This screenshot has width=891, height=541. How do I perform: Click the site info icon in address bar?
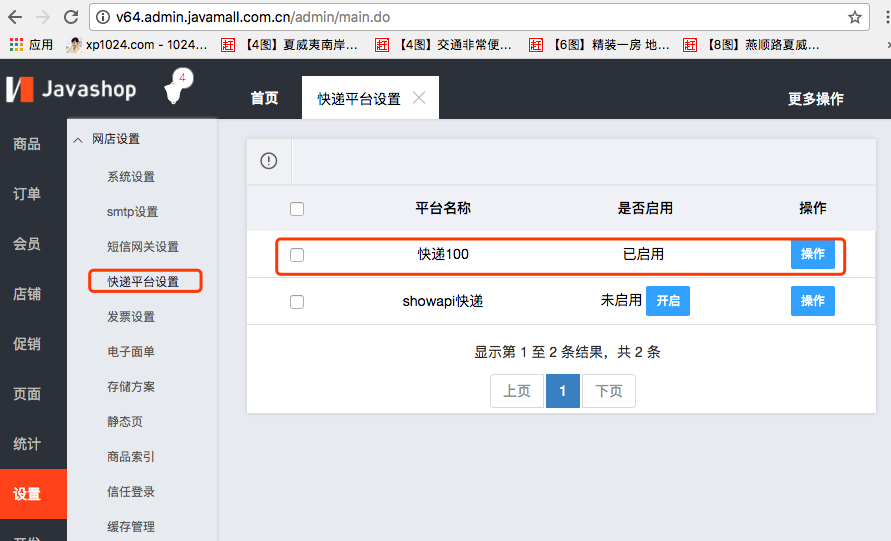pos(103,17)
